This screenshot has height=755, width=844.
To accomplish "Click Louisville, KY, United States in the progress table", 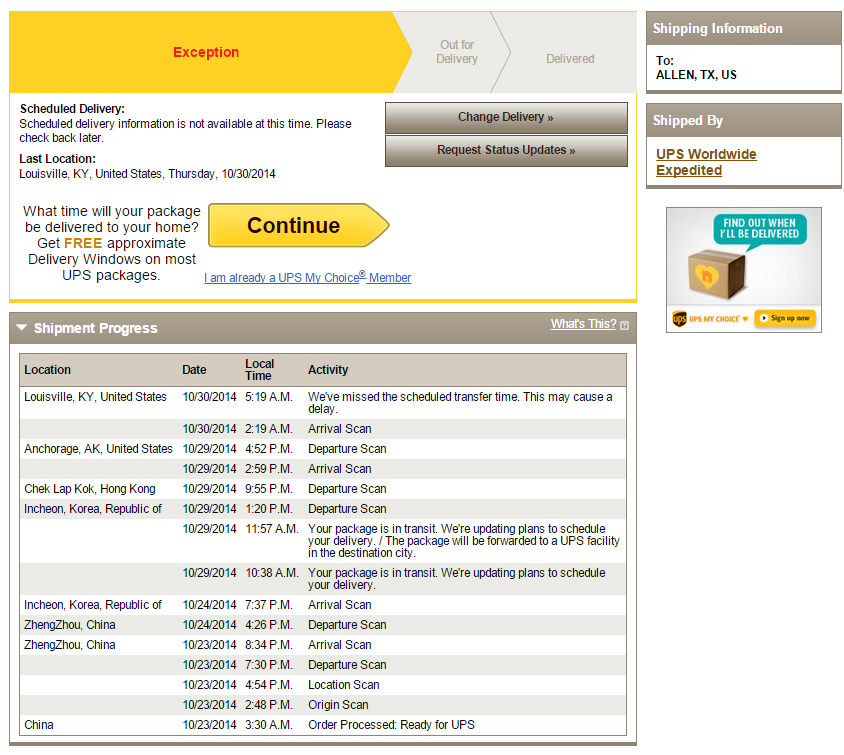I will (95, 397).
